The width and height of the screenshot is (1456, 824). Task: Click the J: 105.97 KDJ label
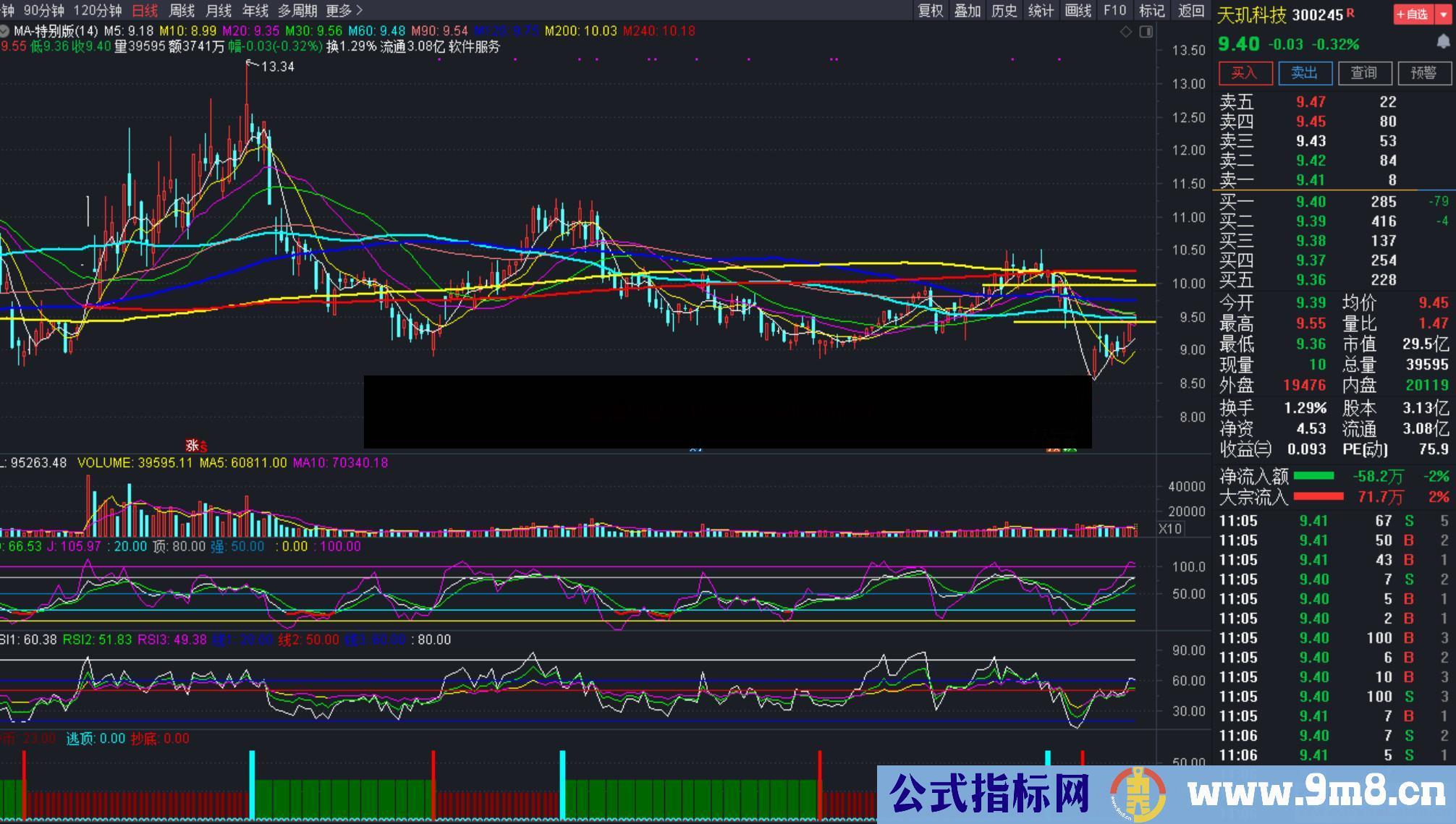(x=74, y=546)
